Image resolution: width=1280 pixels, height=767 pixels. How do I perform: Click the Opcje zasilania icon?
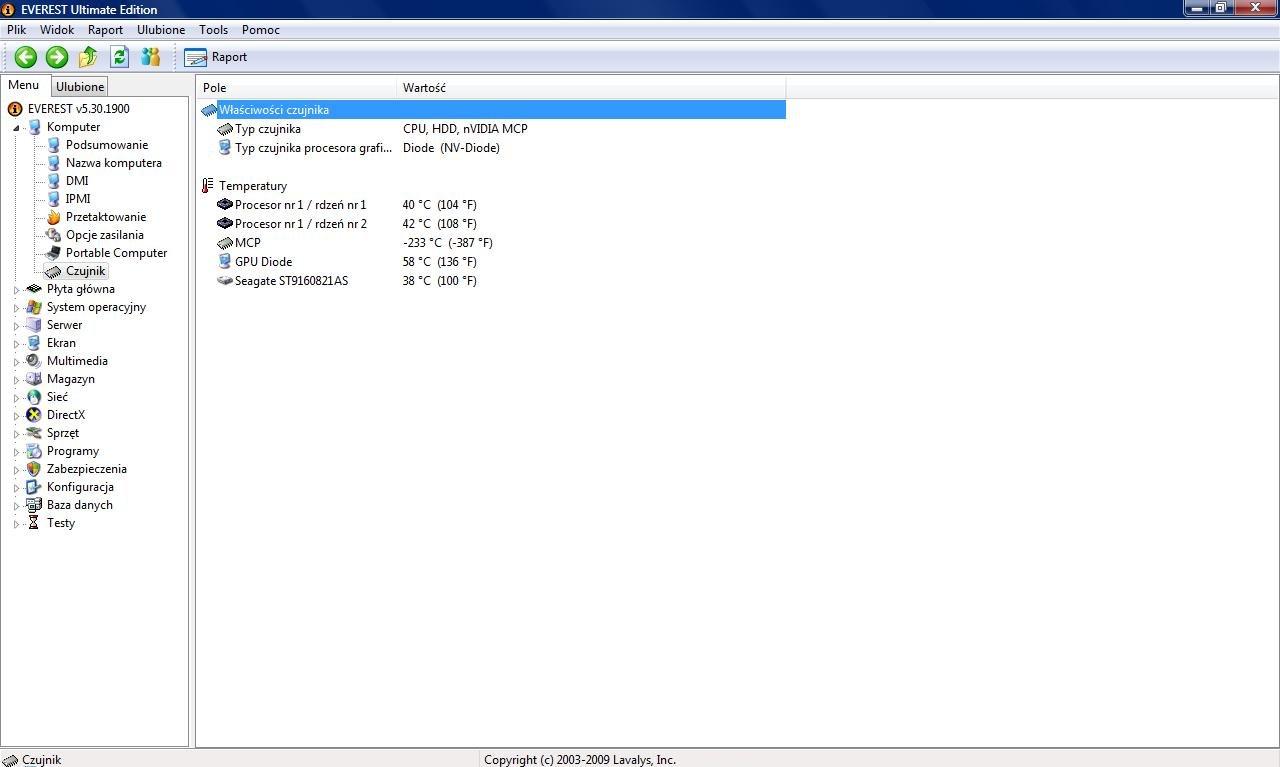(54, 235)
